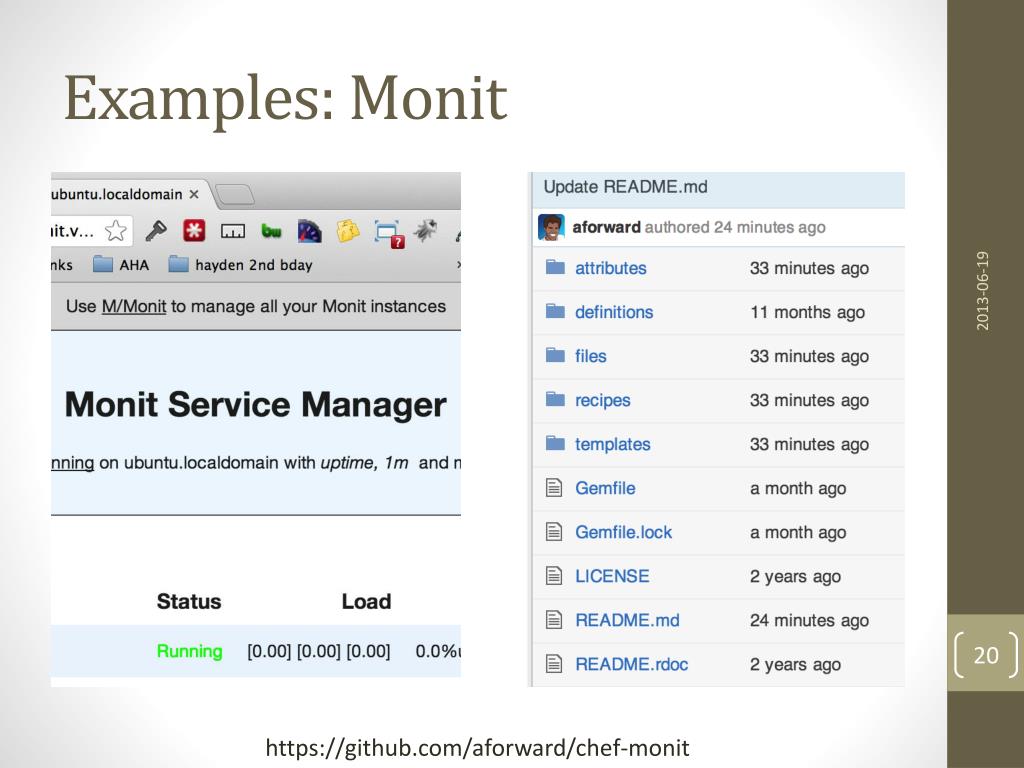Click the folder icon beside files
This screenshot has height=768, width=1024.
click(555, 355)
